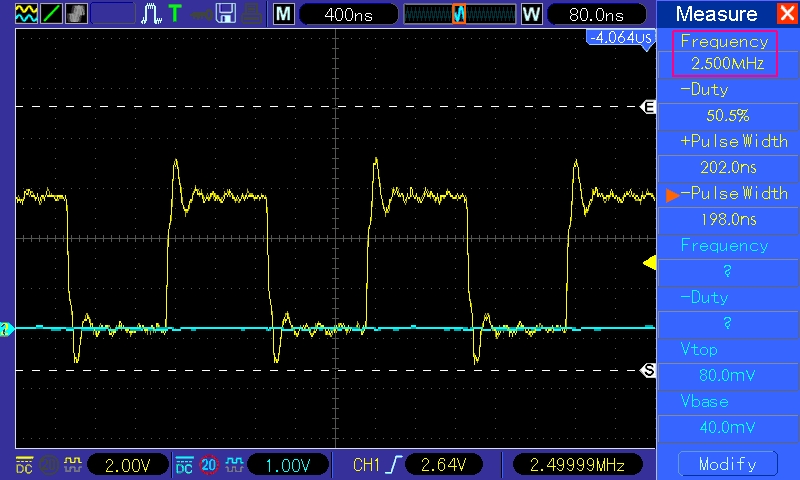Select the Vbase measurement item
The height and width of the screenshot is (480, 800).
click(x=704, y=401)
